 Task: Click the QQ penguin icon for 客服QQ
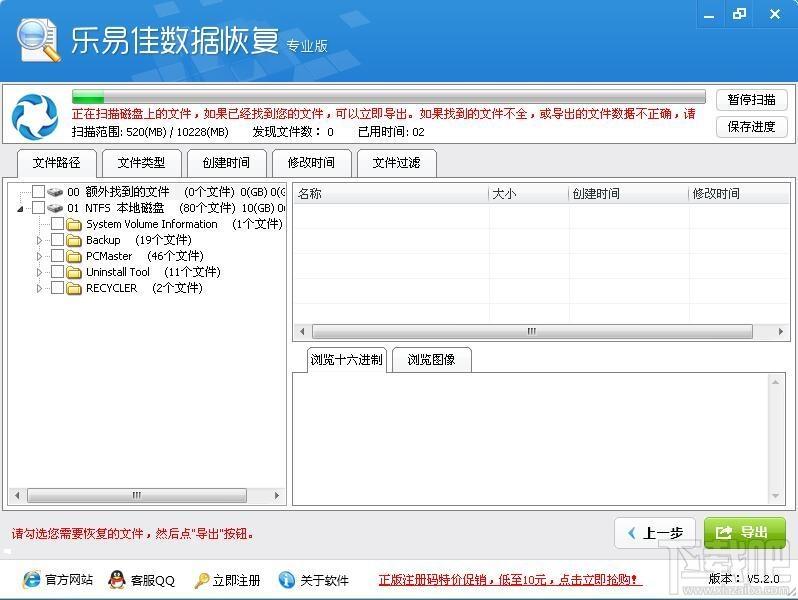tap(117, 580)
